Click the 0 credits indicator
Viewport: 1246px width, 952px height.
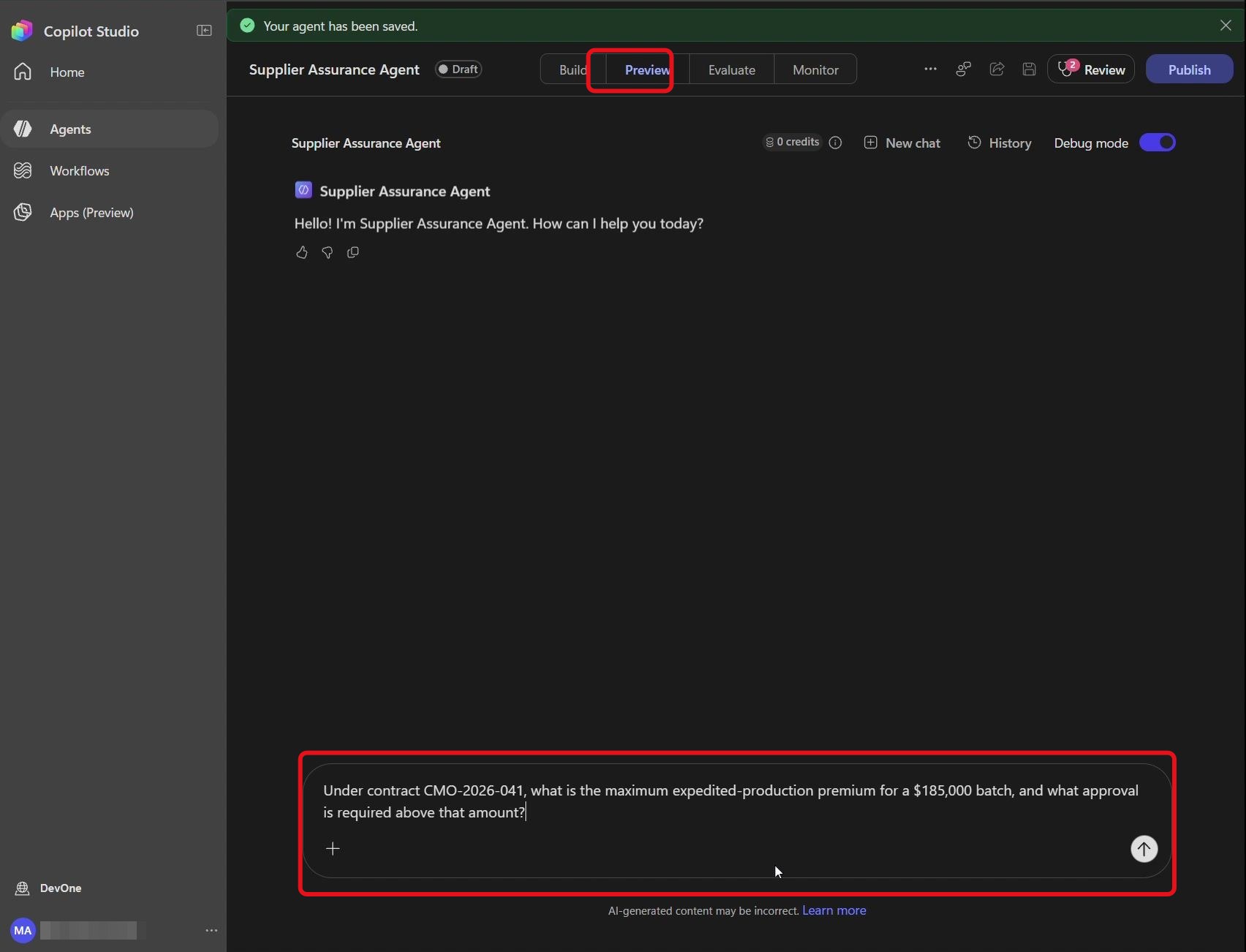(793, 142)
